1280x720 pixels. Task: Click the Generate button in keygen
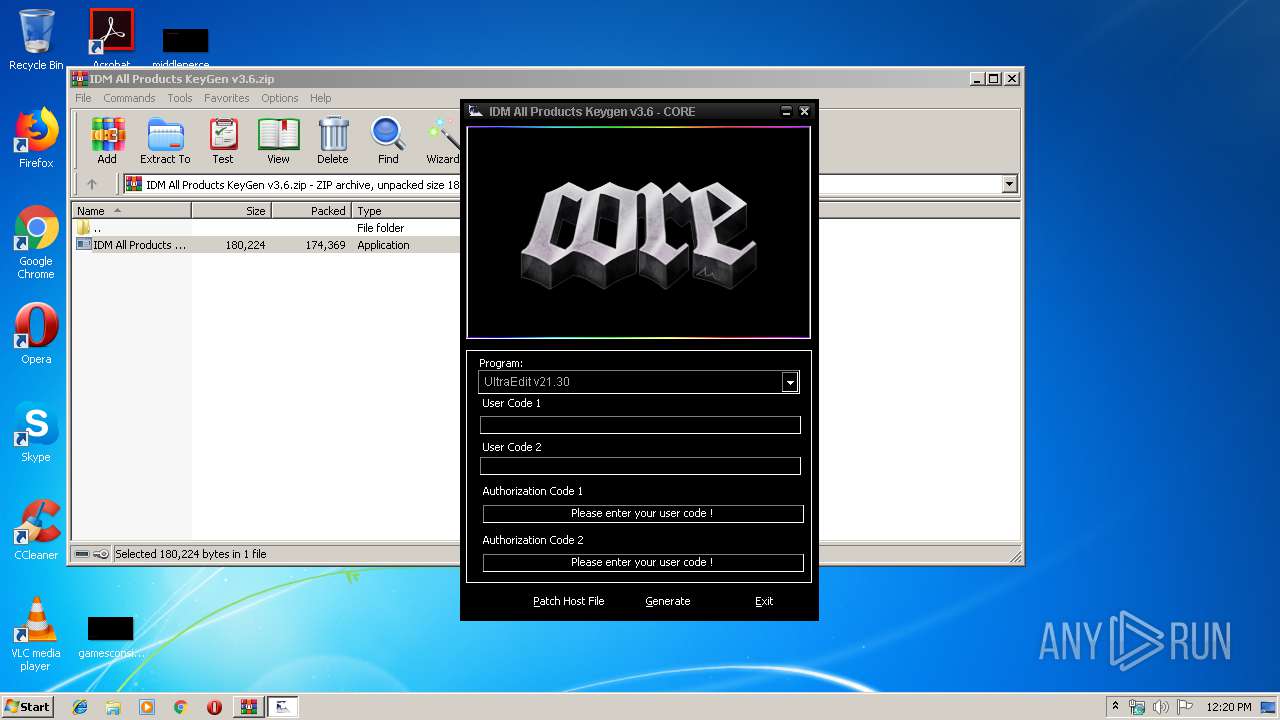pyautogui.click(x=668, y=601)
